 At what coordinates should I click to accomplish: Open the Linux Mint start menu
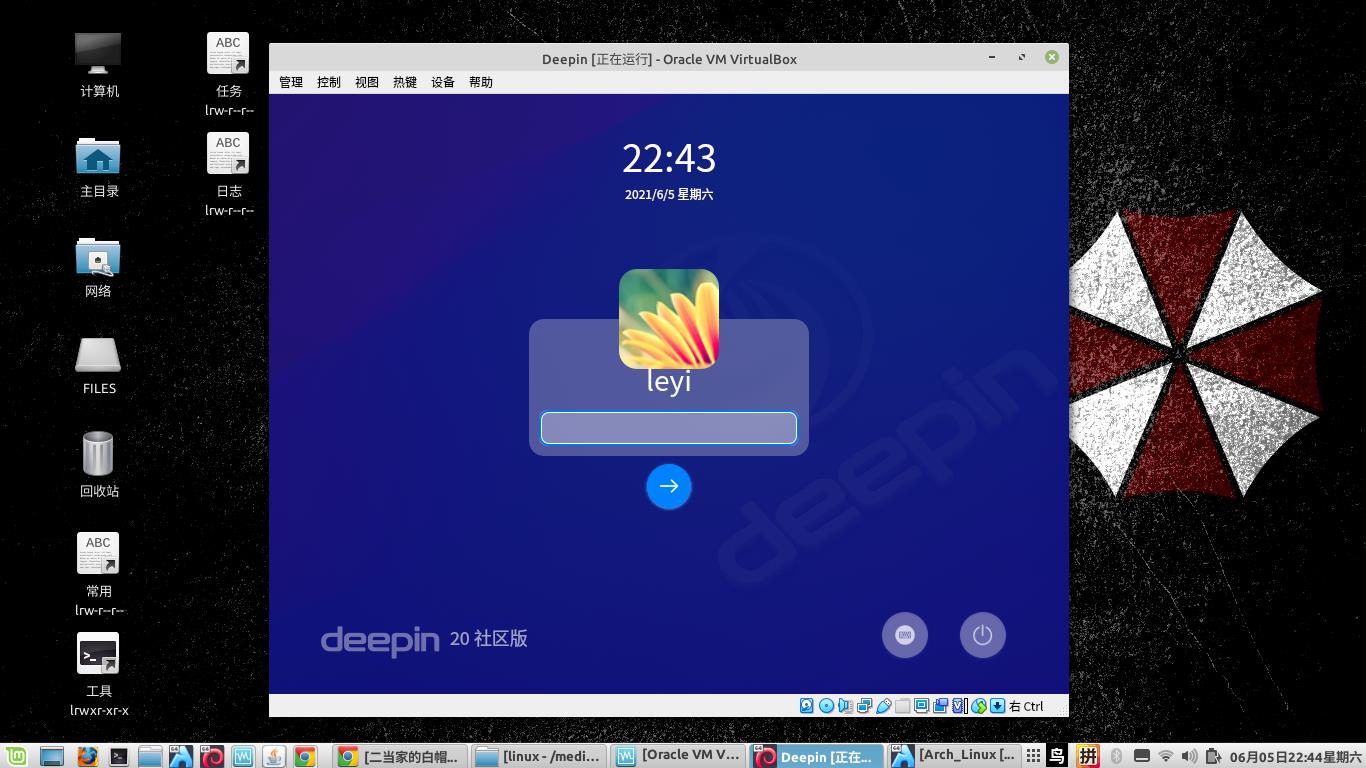pyautogui.click(x=15, y=756)
